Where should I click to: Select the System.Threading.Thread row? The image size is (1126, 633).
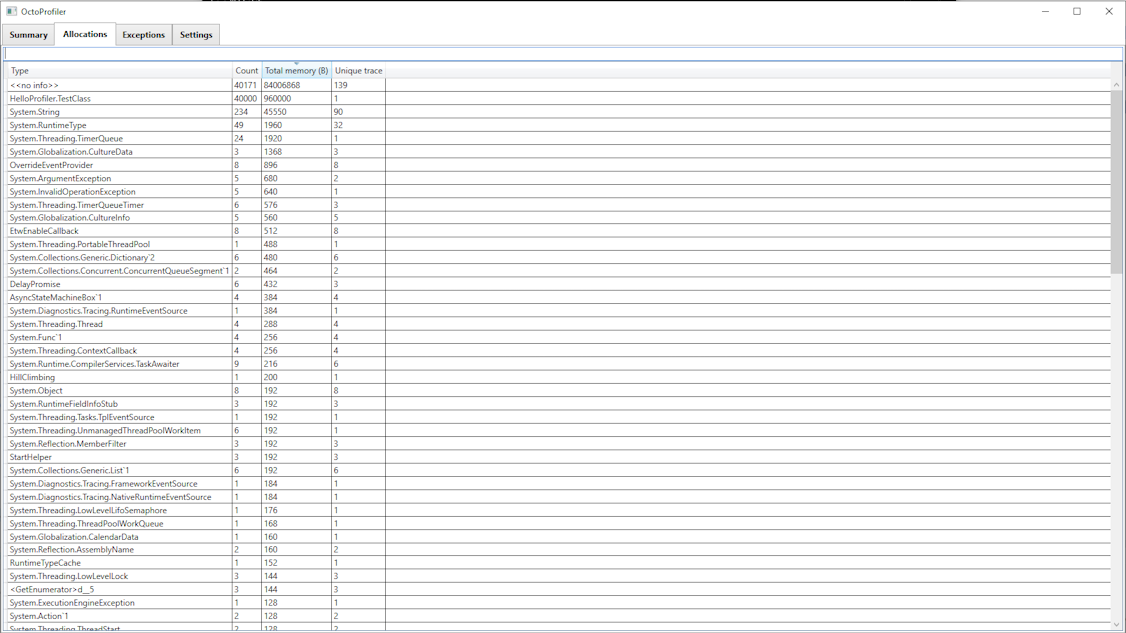coord(559,324)
